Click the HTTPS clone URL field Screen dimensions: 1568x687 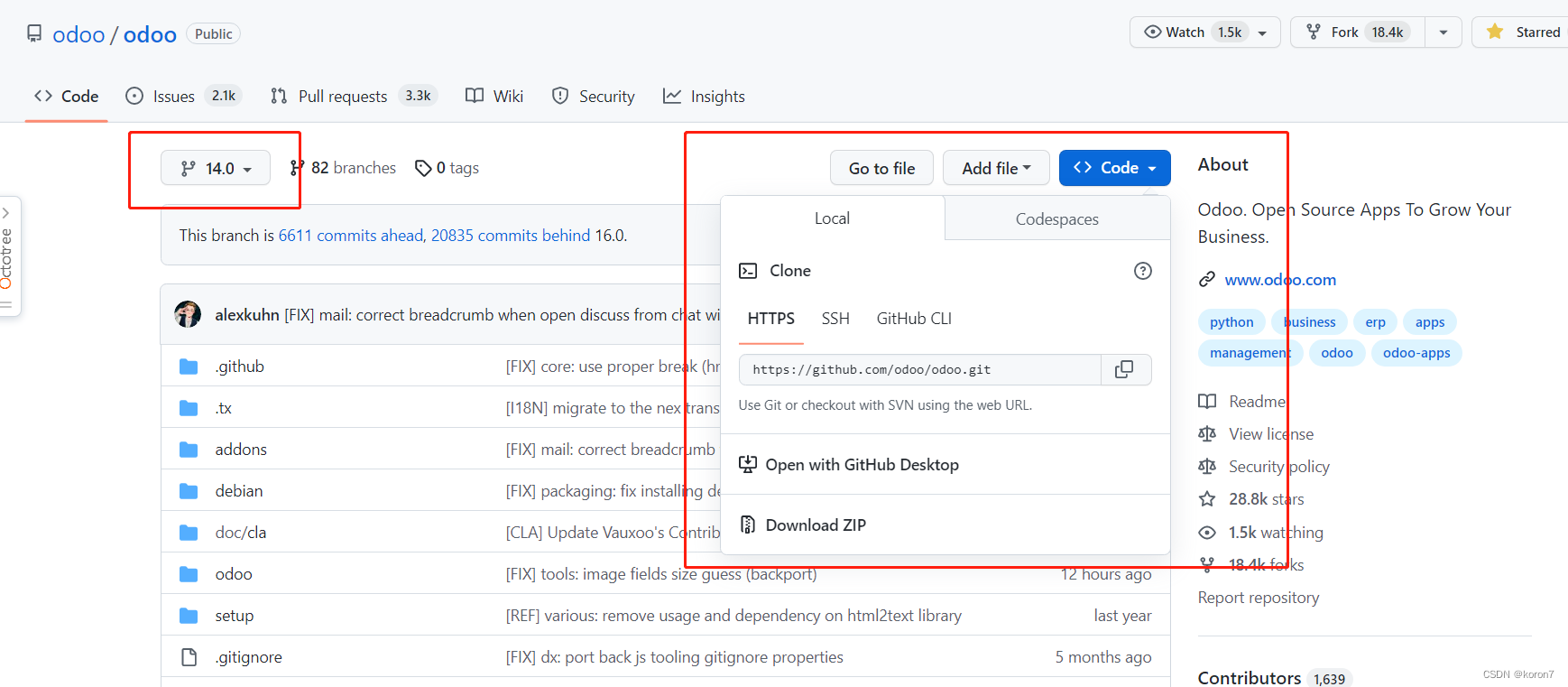tap(919, 369)
